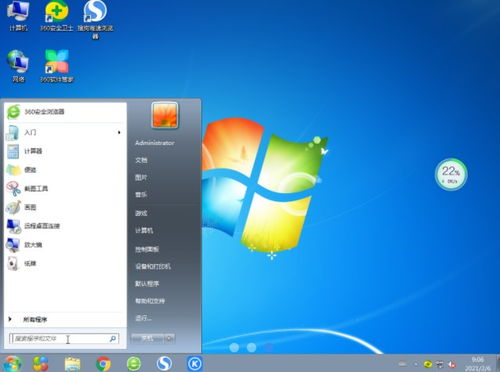This screenshot has width=500, height=372.
Task: Open File Explorer from the taskbar
Action: [72, 363]
